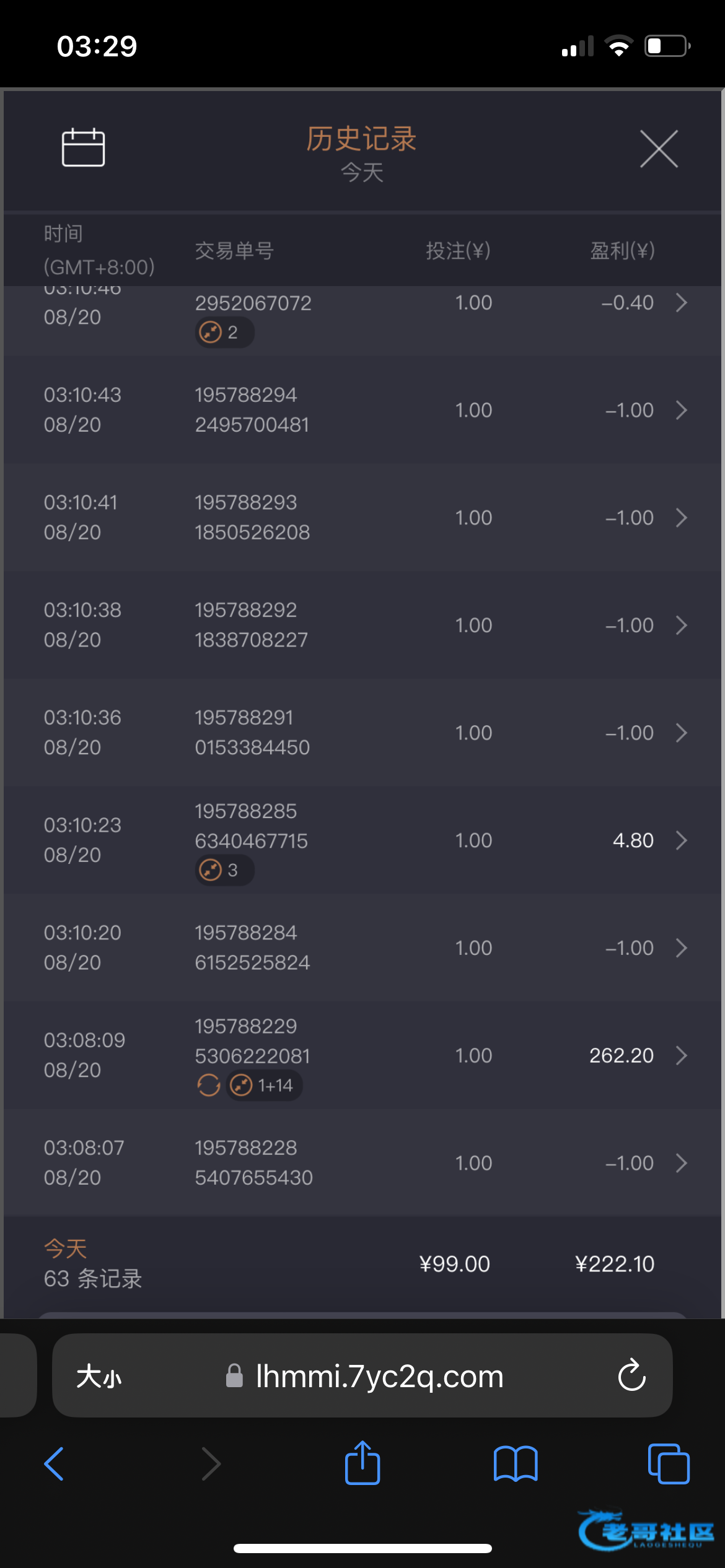
Task: Show Safari open tabs overview icon
Action: [668, 1464]
